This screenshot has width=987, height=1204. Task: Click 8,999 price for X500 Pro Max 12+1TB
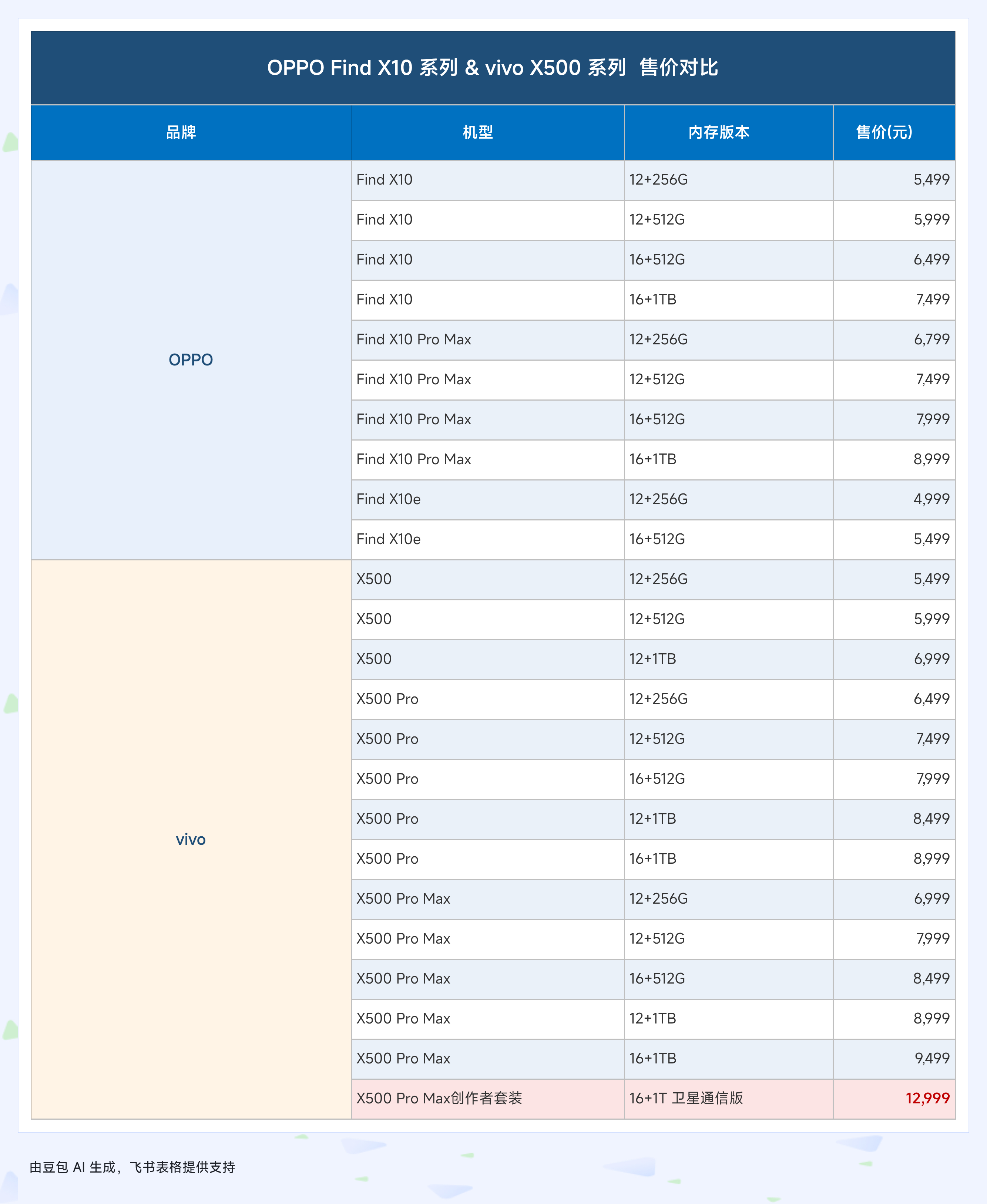pyautogui.click(x=894, y=1019)
